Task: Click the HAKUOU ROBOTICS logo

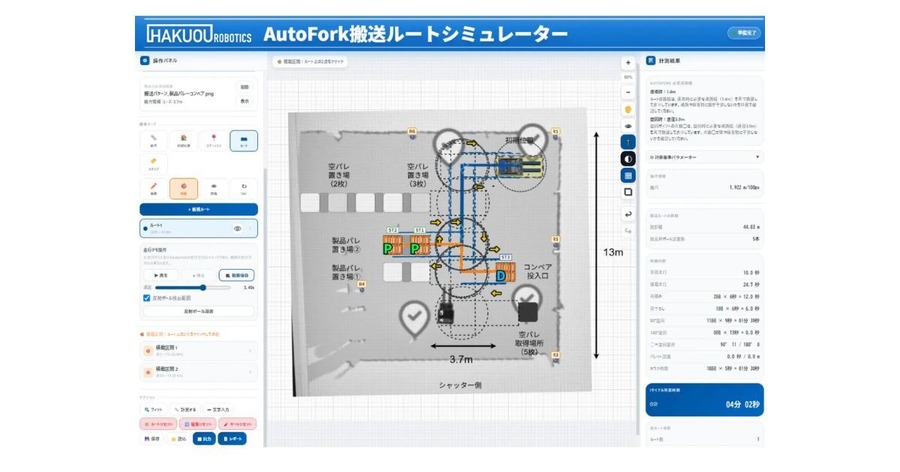Action: point(199,34)
